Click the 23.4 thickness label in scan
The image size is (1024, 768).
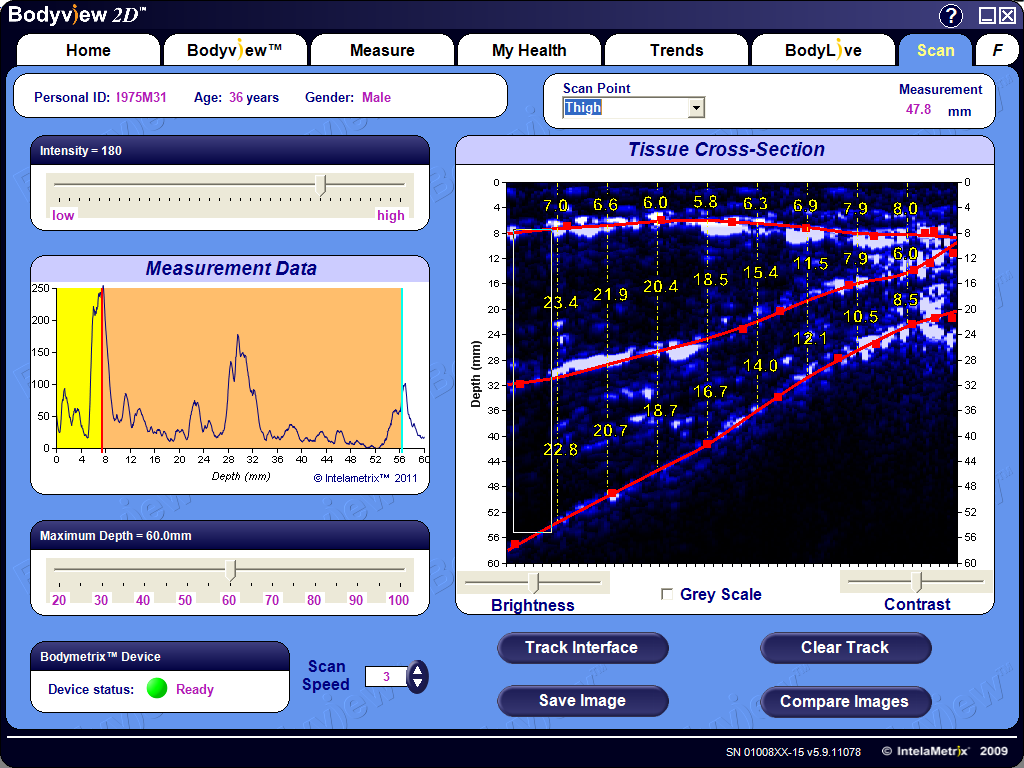click(x=560, y=302)
